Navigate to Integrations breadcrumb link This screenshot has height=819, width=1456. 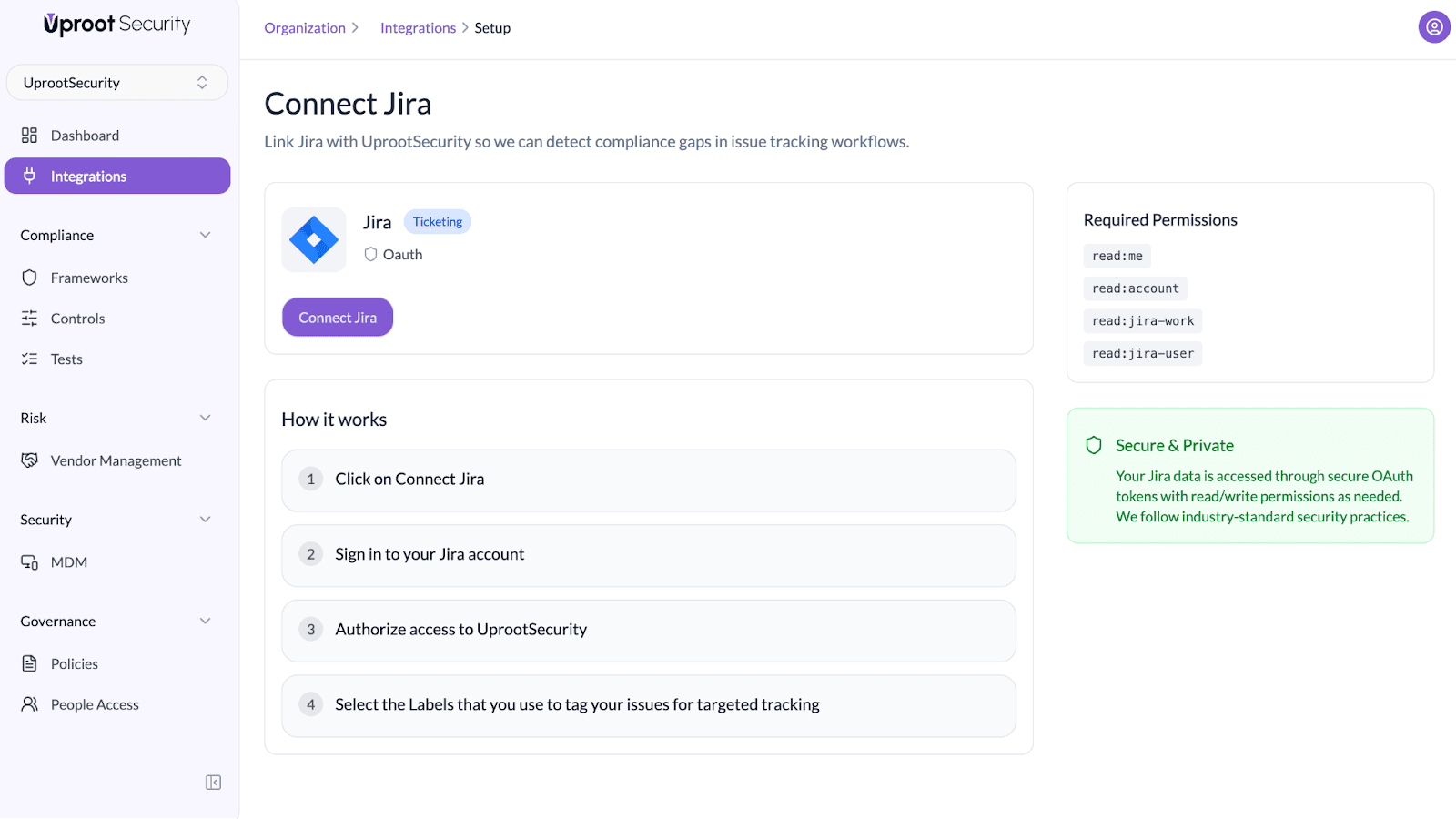pos(418,28)
